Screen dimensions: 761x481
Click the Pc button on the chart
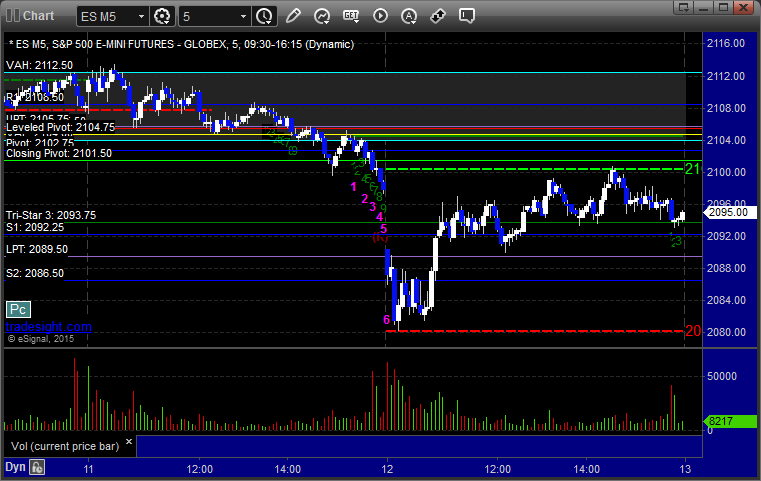(18, 309)
